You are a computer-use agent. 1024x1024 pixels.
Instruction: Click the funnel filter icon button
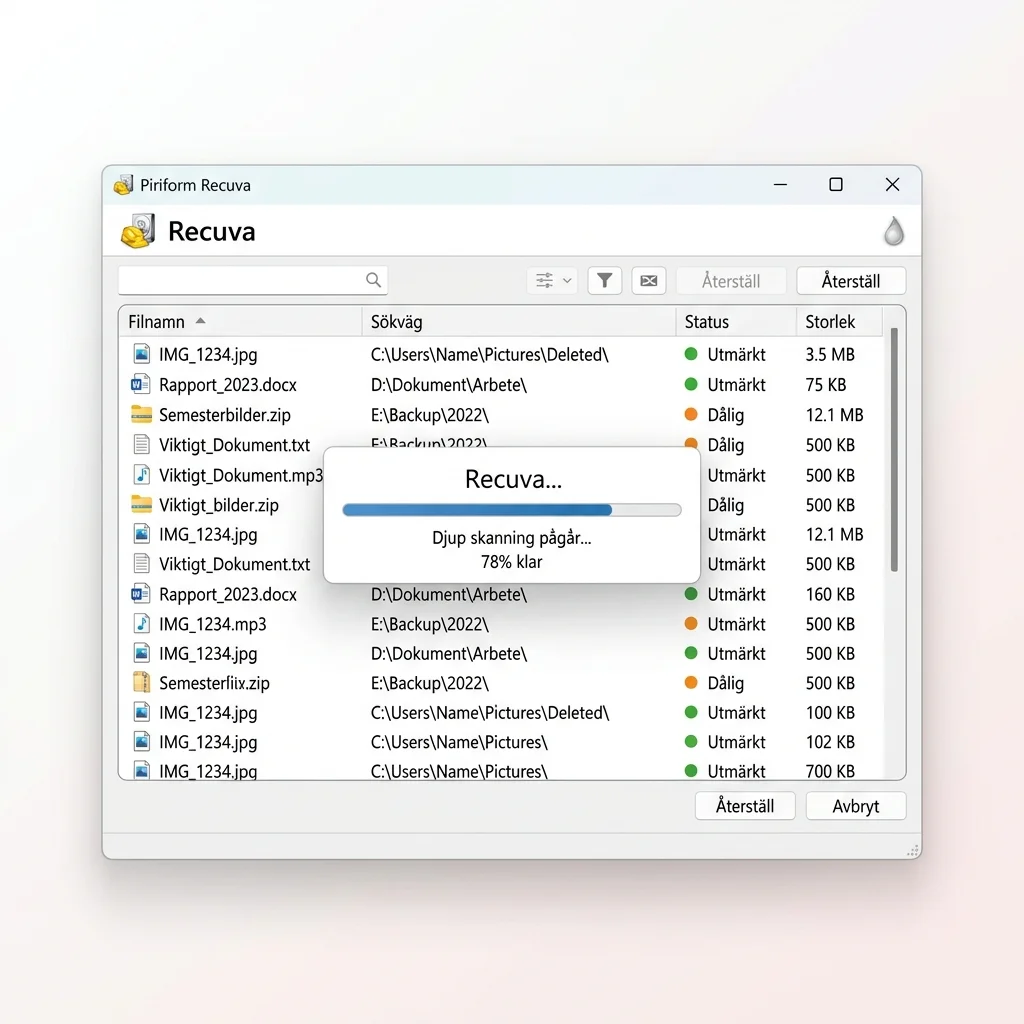tap(605, 281)
